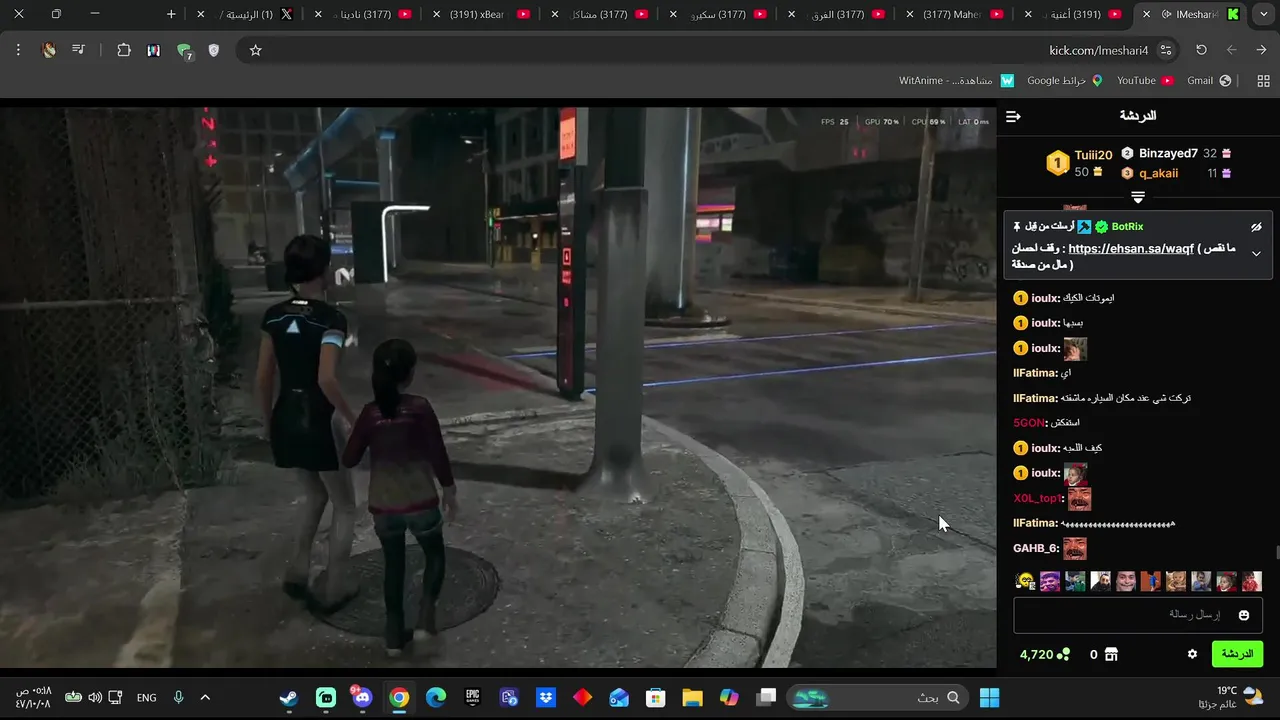The image size is (1280, 720).
Task: Open Dropbox from the taskbar
Action: [546, 697]
